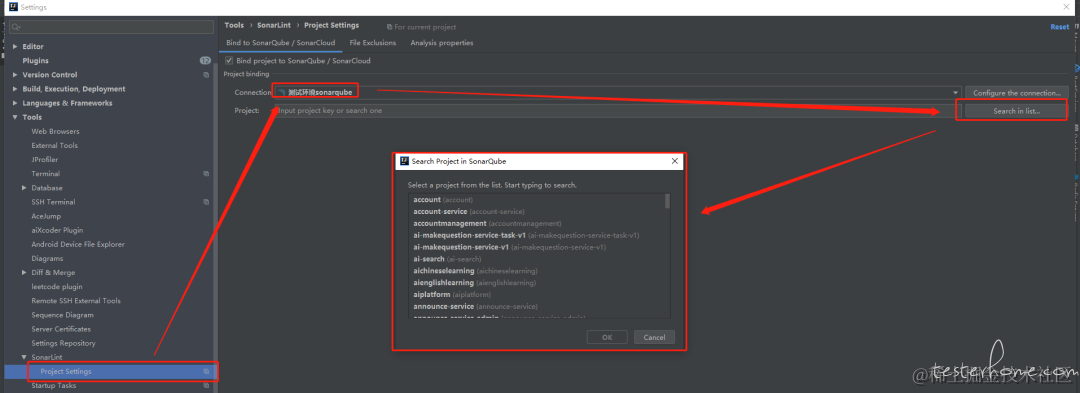Click the project list scrollbar thumb
Viewport: 1080px width, 393px height.
click(x=667, y=201)
